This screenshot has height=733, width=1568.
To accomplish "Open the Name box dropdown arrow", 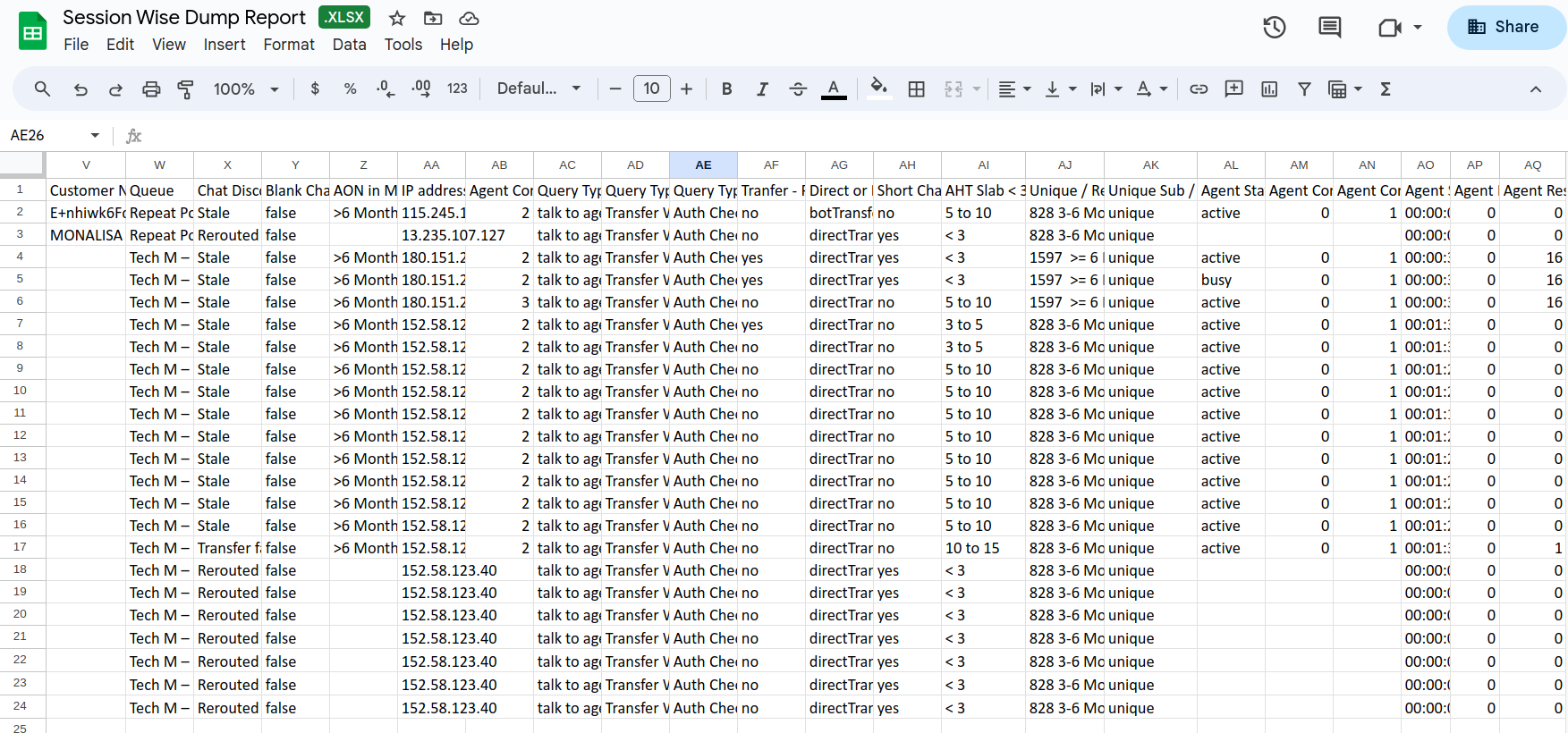I will 95,135.
